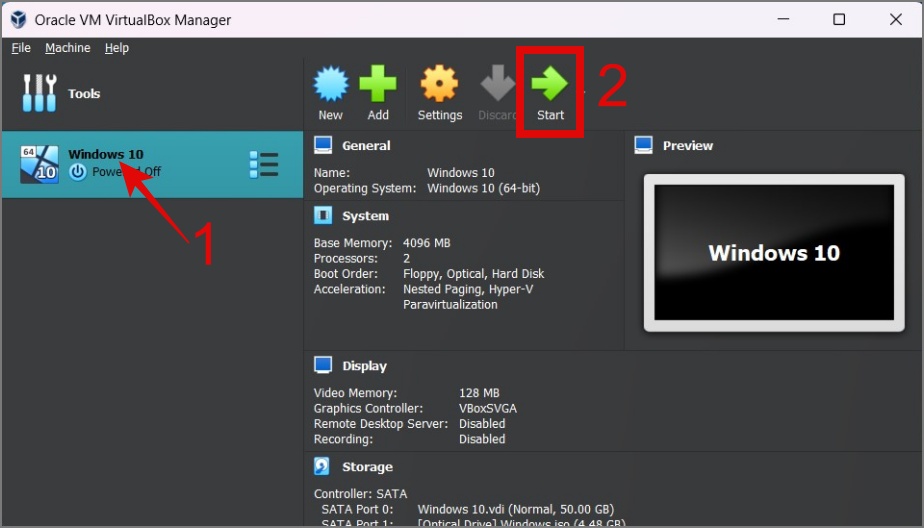
Task: Click the Storage section disk icon
Action: click(x=322, y=466)
